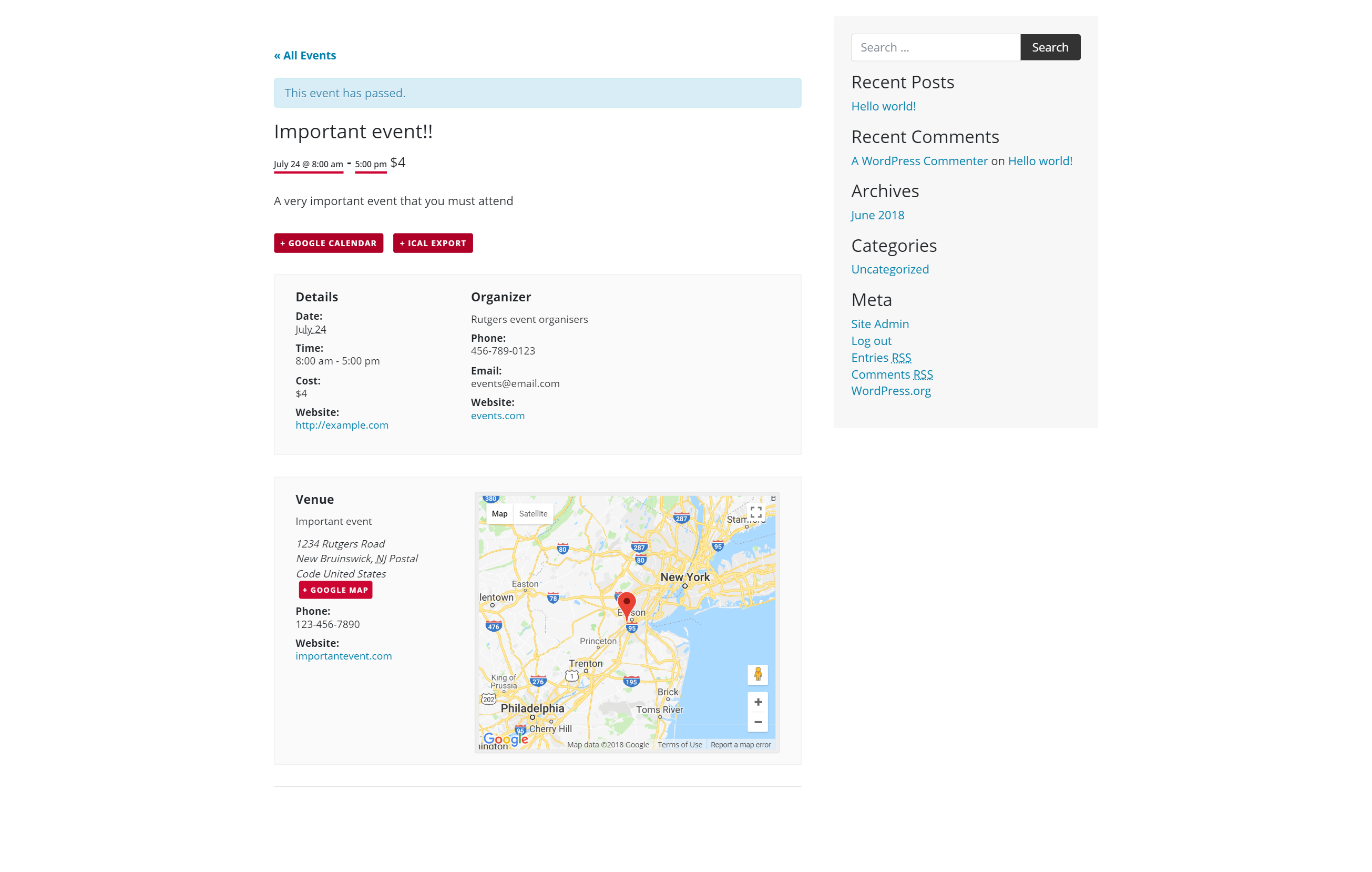Switch map to Satellite view

coord(533,513)
